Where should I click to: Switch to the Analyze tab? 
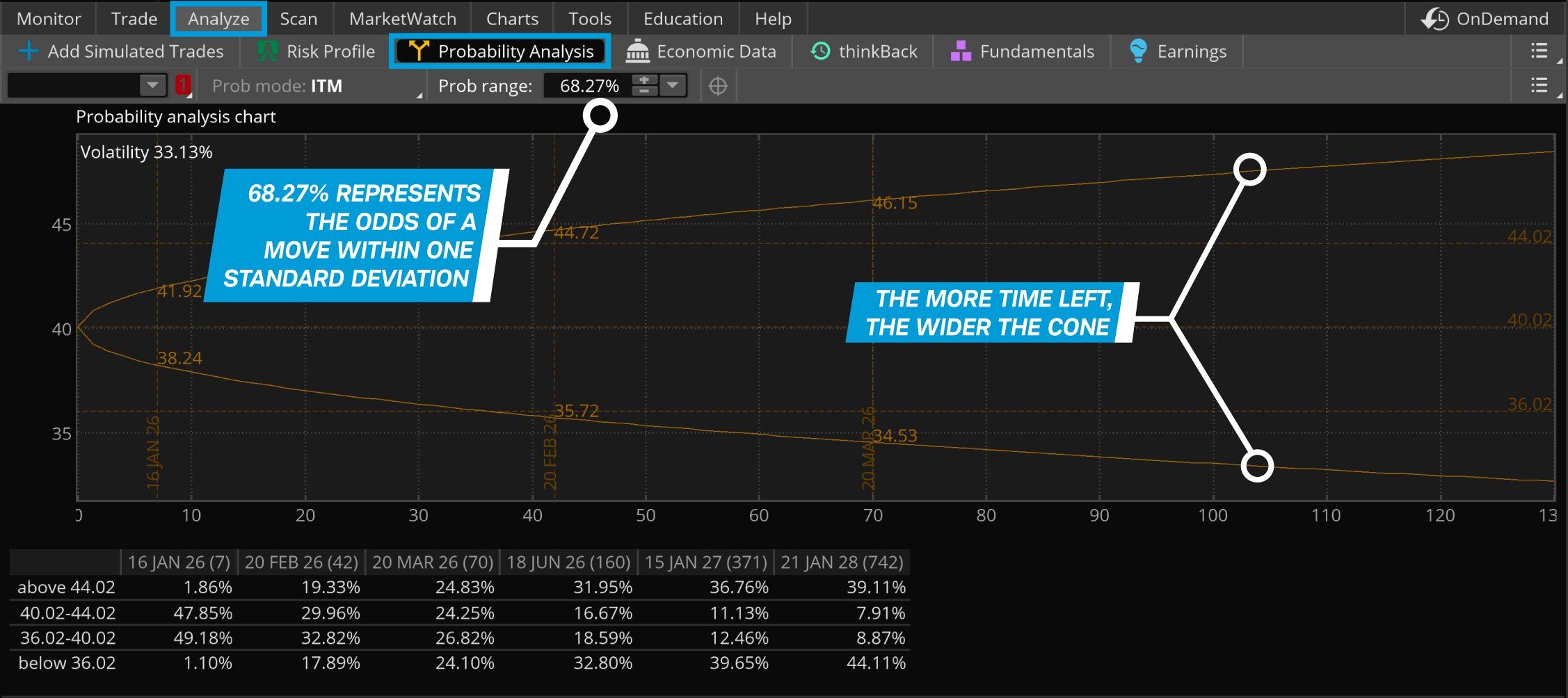pos(218,18)
